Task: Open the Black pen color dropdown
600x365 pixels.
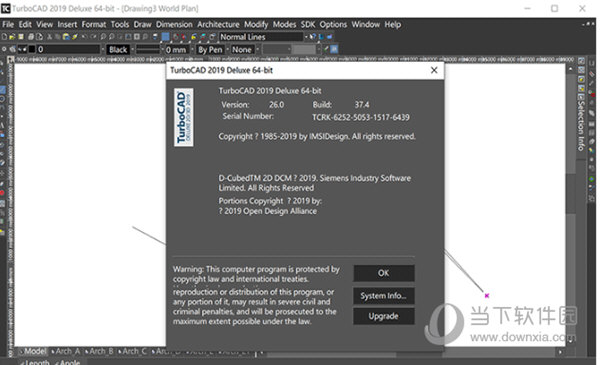Action: point(132,49)
